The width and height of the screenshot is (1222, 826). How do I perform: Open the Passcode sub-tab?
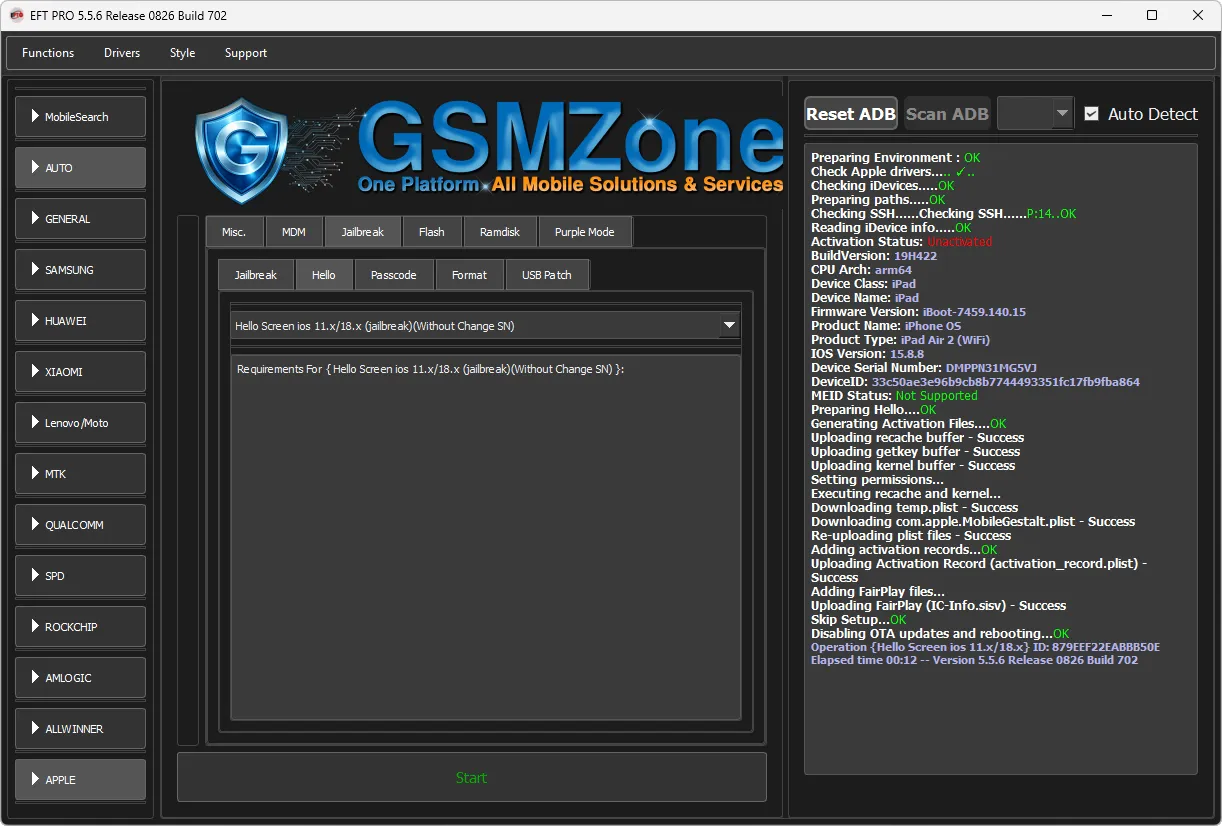394,275
